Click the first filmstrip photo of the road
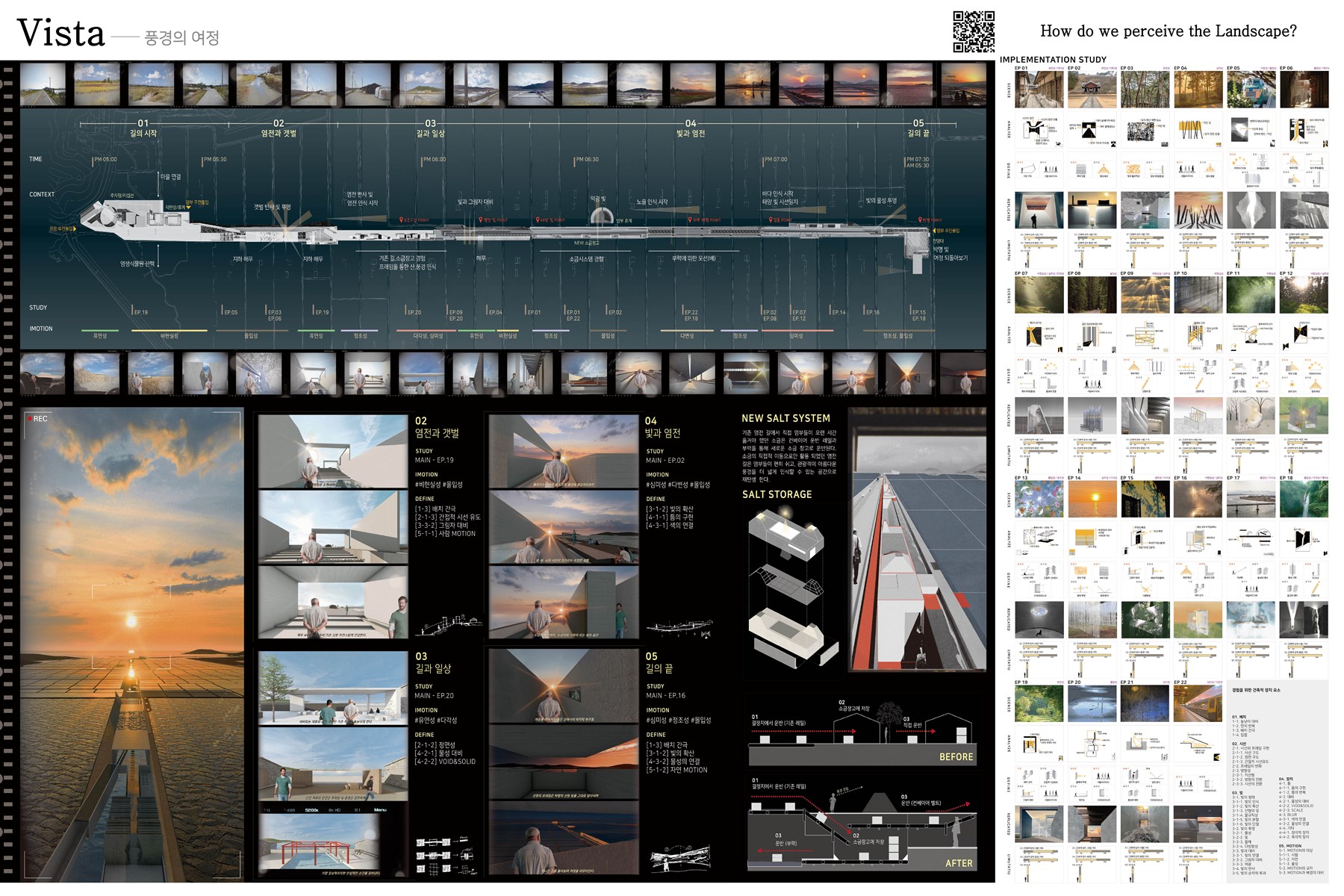Viewport: 1344px width, 896px height. (x=43, y=84)
